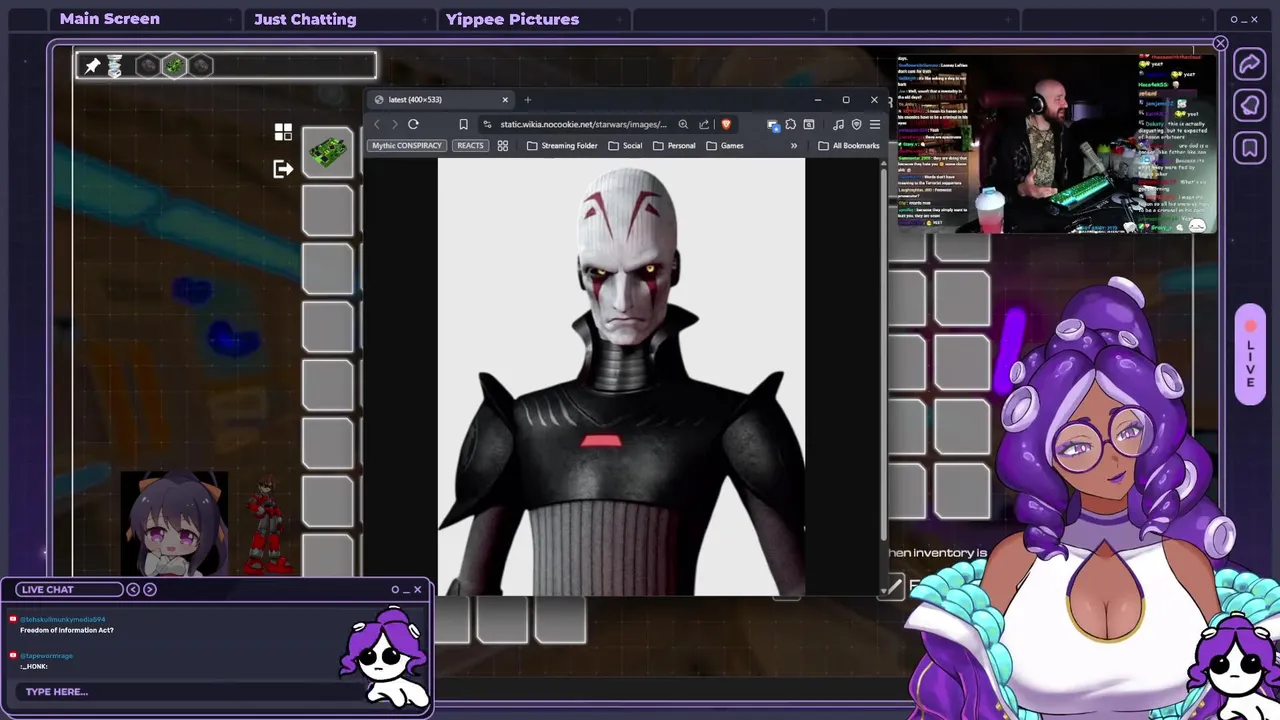
Task: Click the grid squares inventory icon
Action: [283, 132]
